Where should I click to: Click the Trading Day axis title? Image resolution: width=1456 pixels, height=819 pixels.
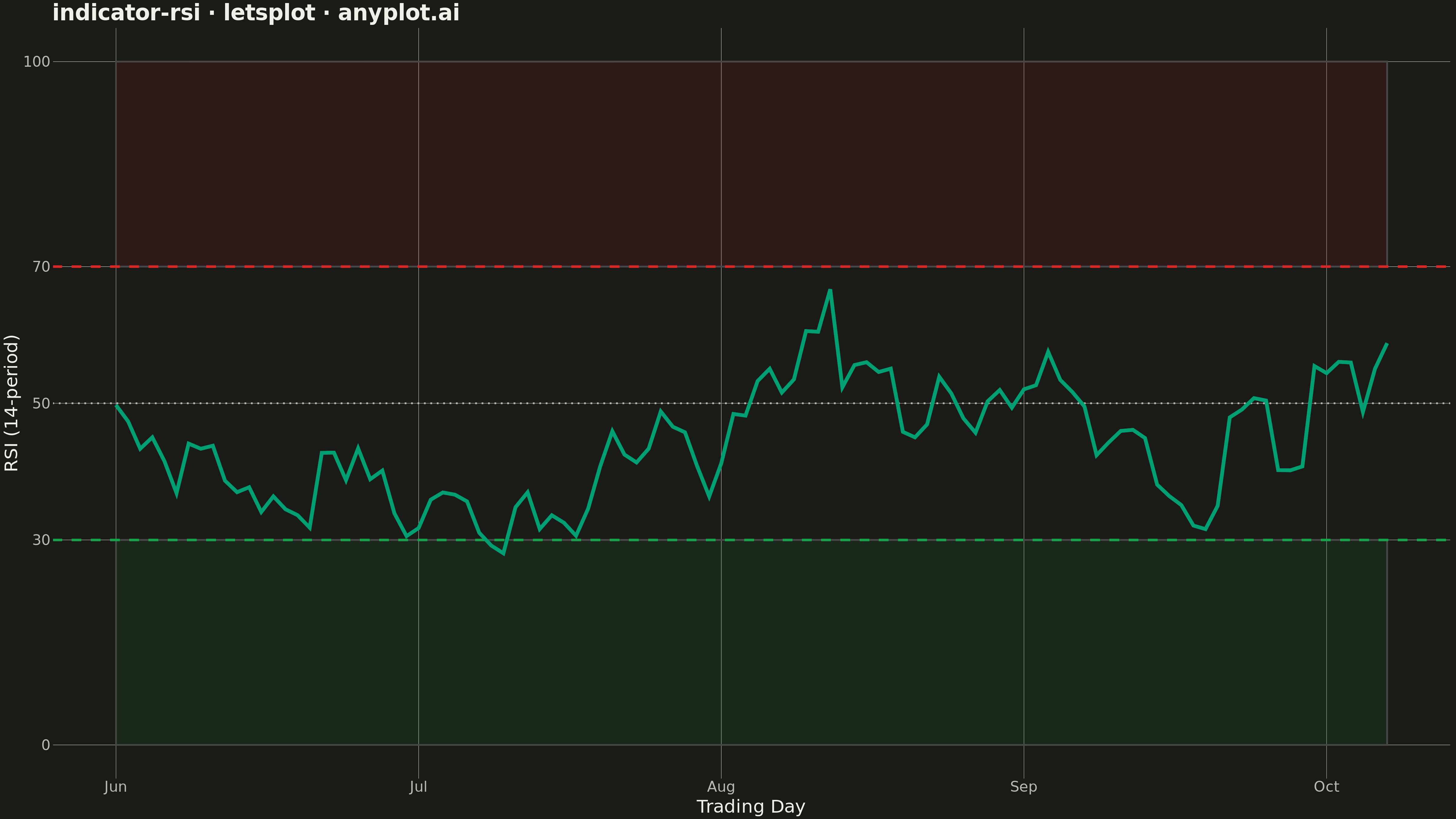(751, 807)
